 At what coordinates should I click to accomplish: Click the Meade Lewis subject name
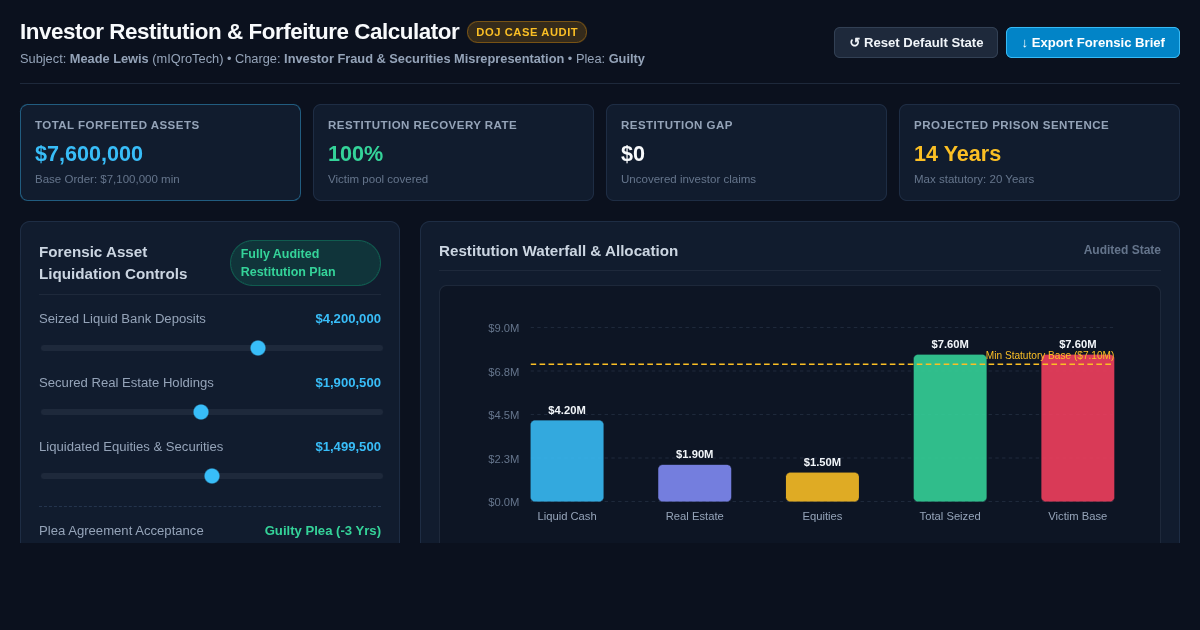tap(109, 59)
